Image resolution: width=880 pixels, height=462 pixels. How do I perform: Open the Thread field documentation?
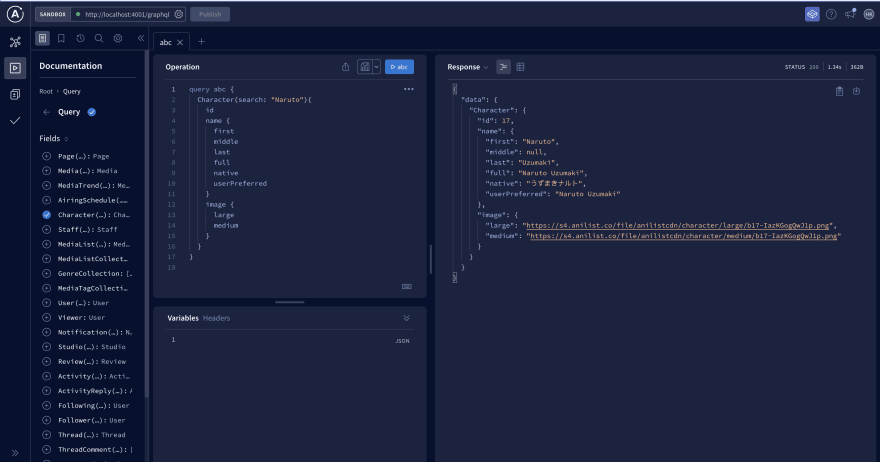pyautogui.click(x=91, y=434)
